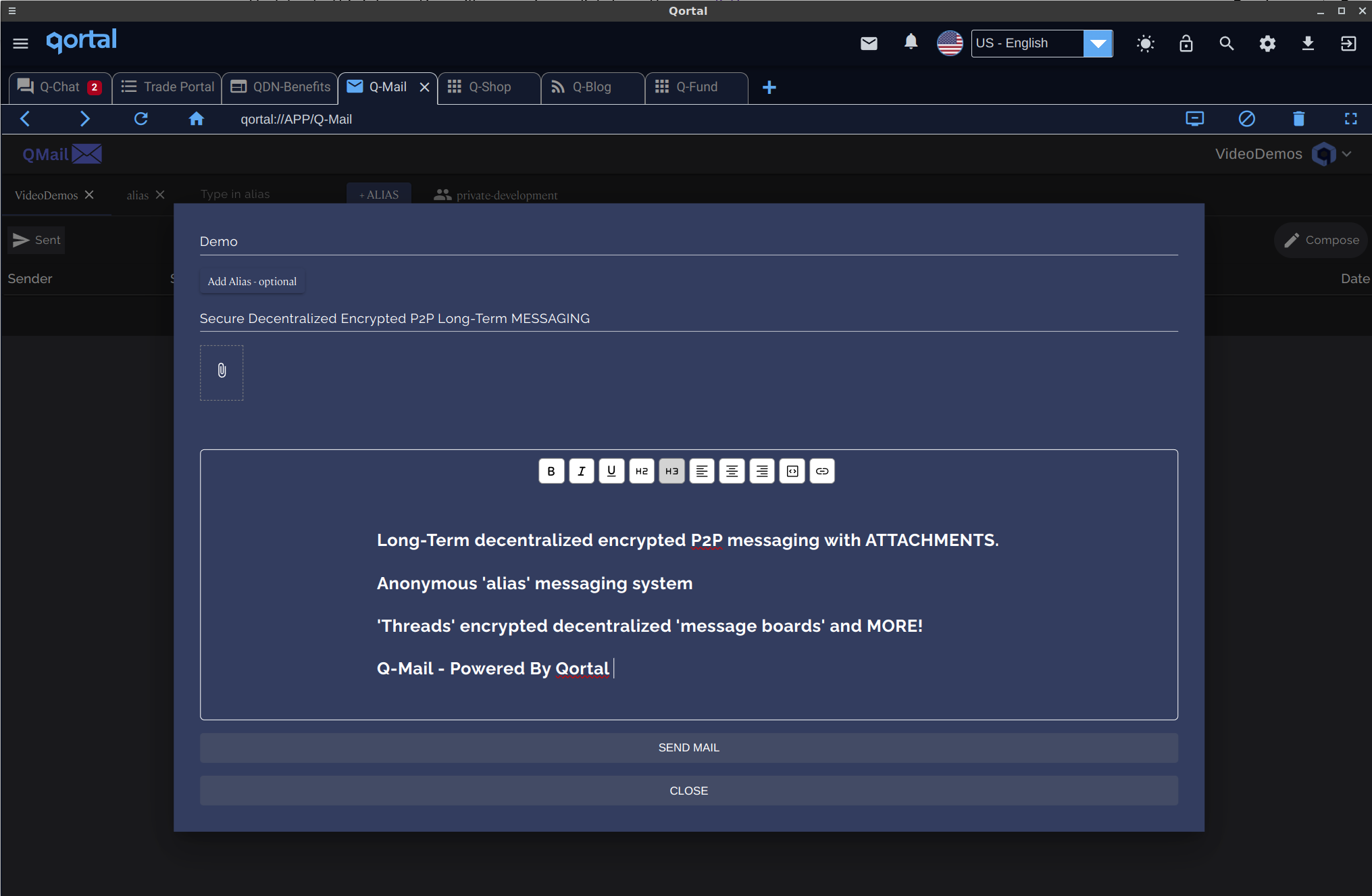Click the trash delete icon

tap(1298, 119)
